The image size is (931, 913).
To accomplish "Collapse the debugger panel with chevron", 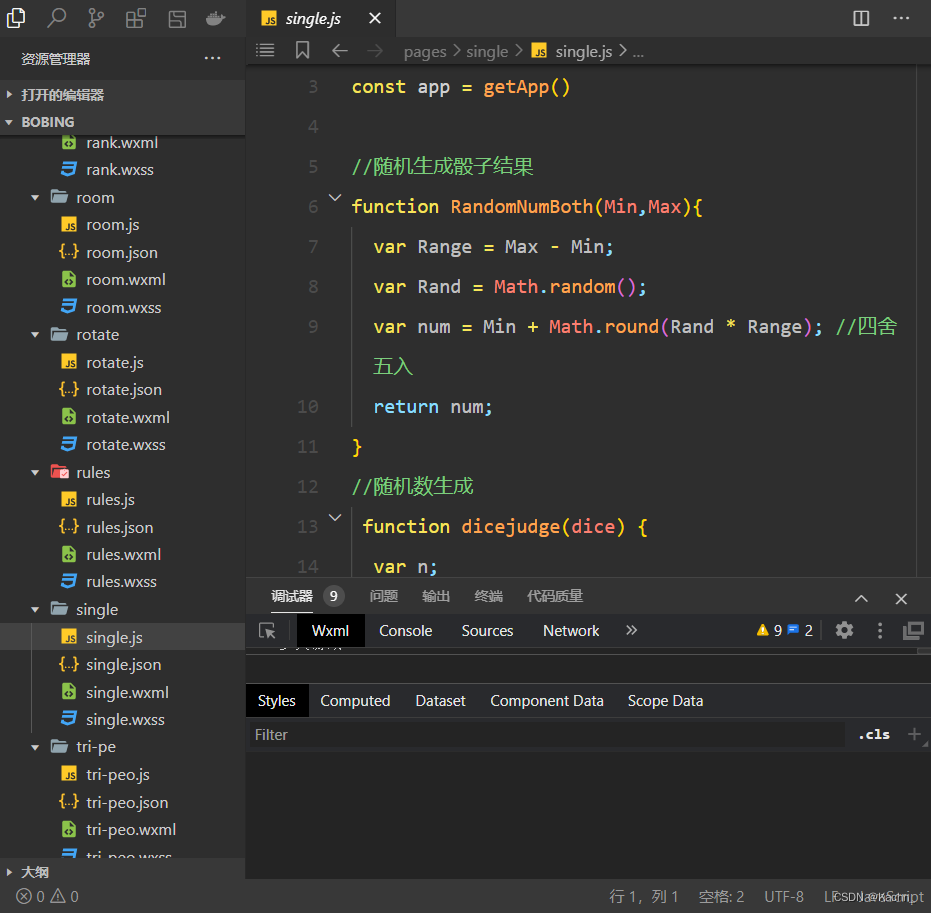I will (x=861, y=598).
